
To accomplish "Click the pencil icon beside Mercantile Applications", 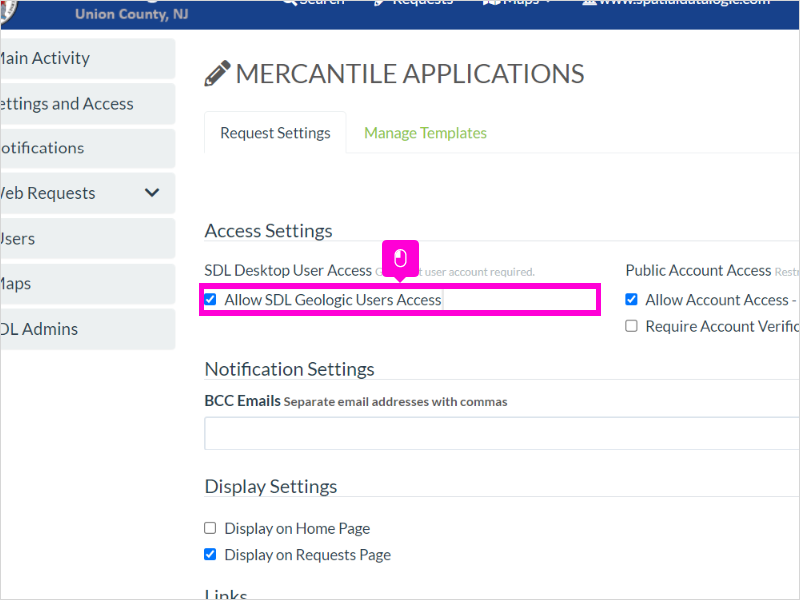I will tap(217, 74).
